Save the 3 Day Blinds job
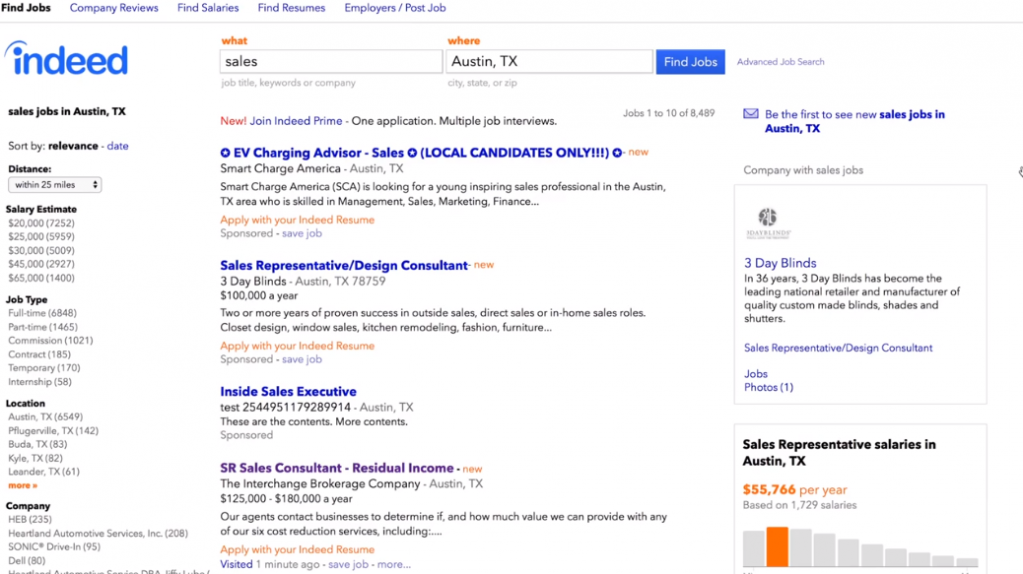 (x=301, y=359)
